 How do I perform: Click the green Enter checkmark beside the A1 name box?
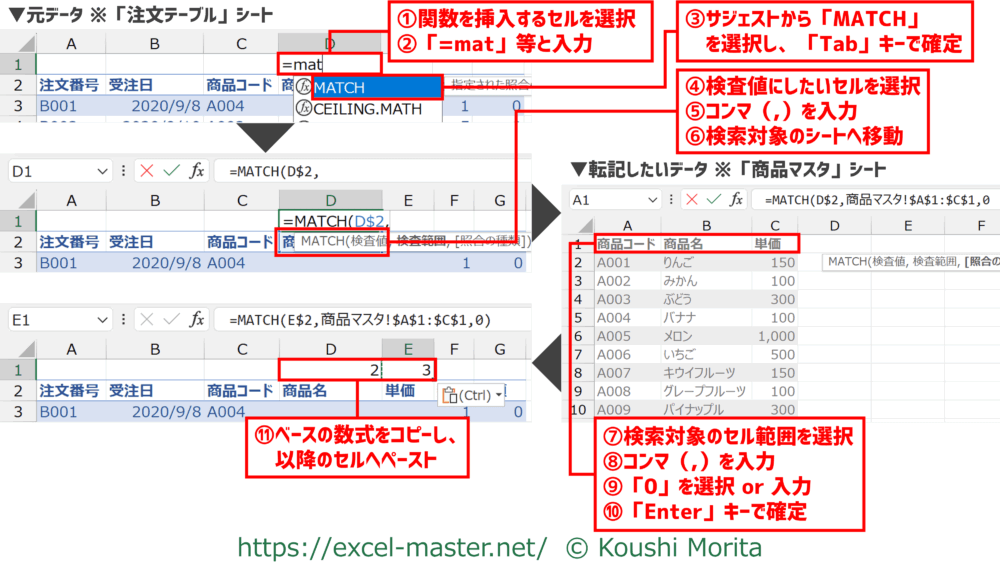716,199
